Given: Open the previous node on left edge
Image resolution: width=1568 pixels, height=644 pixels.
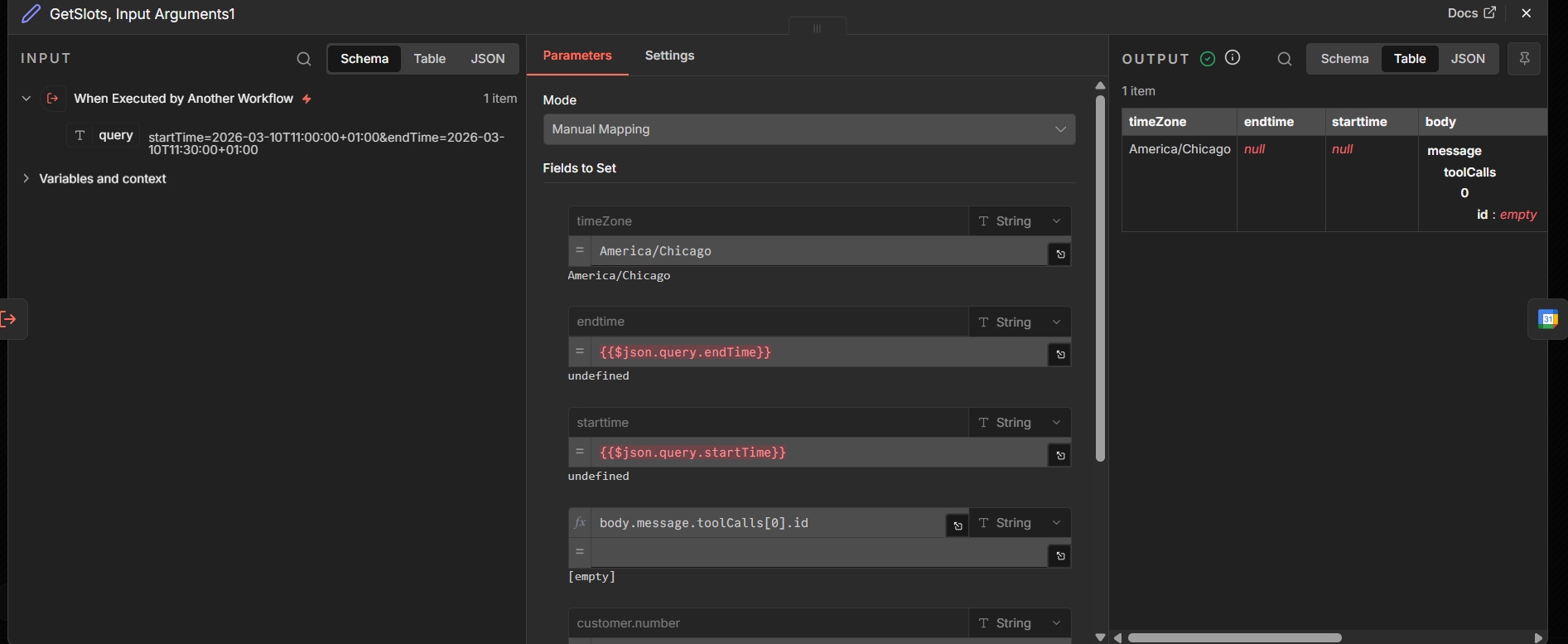Looking at the screenshot, I should click(10, 319).
